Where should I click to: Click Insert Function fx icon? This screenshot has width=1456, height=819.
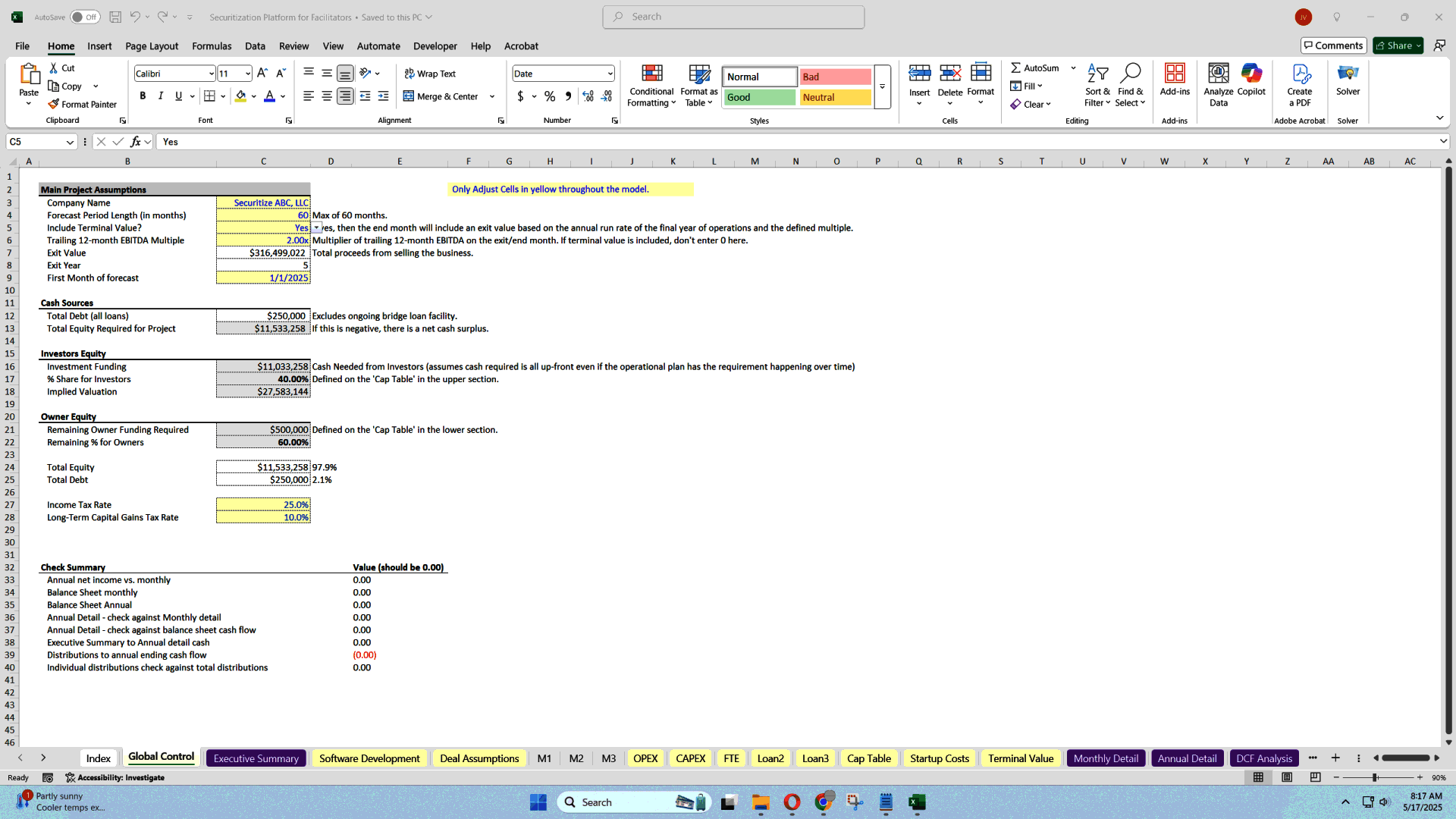pyautogui.click(x=136, y=142)
